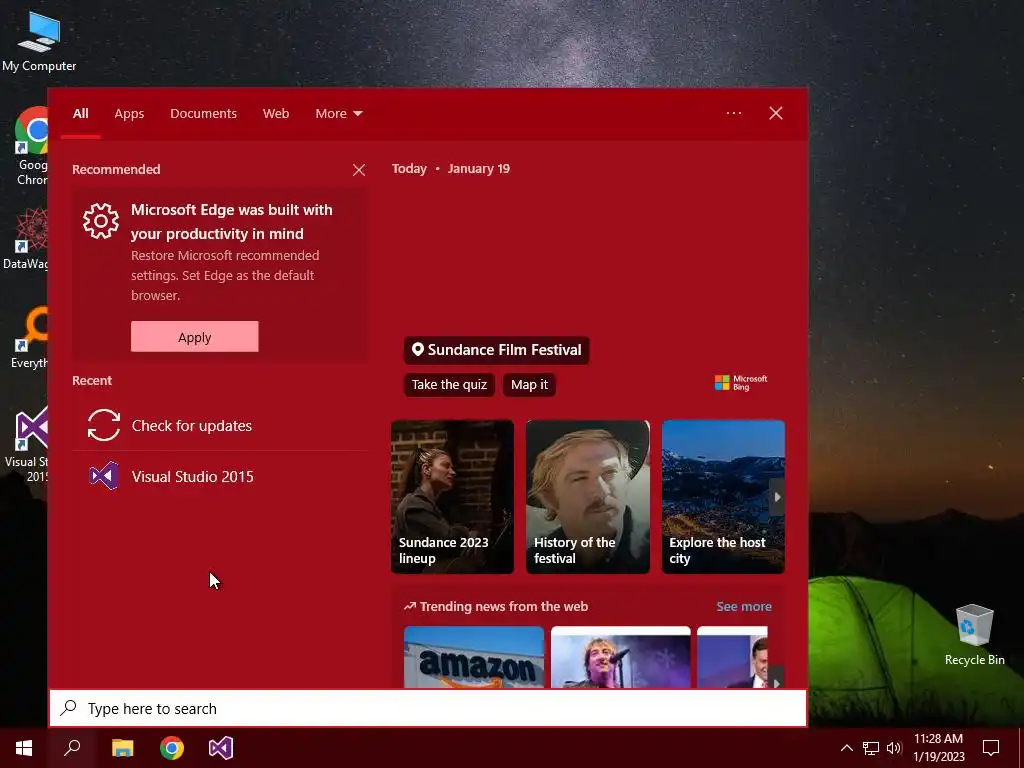Close the search panel
This screenshot has width=1024, height=768.
(x=776, y=113)
